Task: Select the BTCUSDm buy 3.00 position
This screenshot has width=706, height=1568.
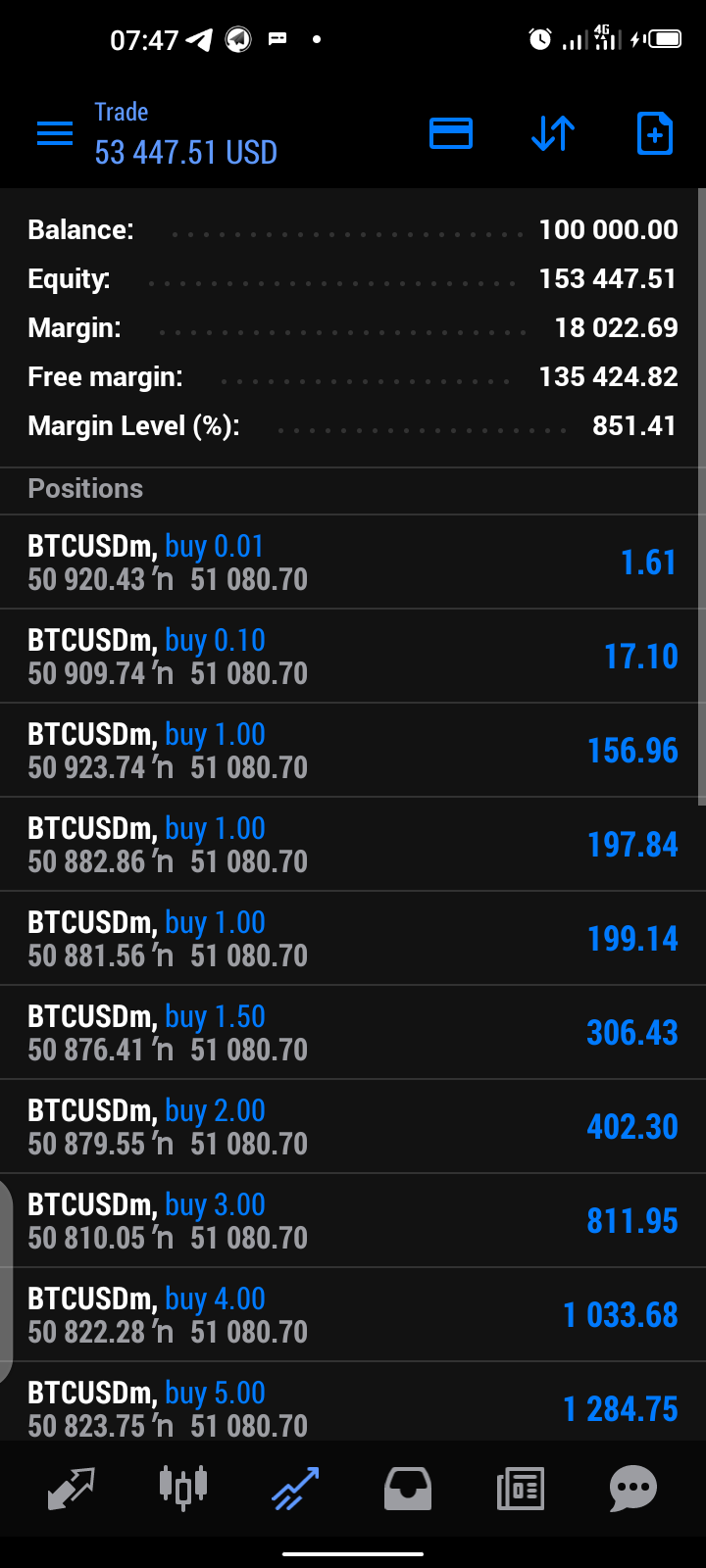Action: [353, 1221]
